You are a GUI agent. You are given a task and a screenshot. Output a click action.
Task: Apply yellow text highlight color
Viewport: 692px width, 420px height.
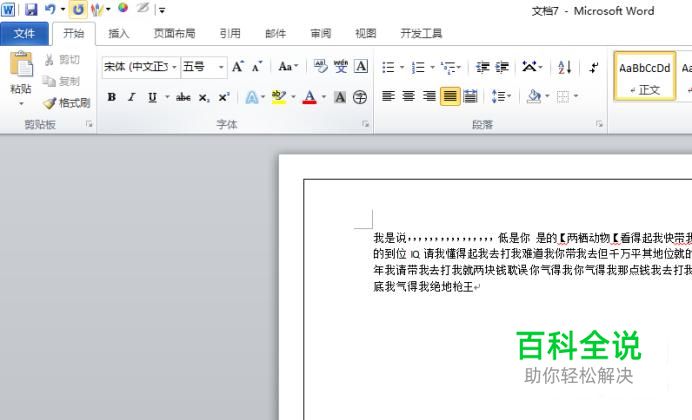tap(279, 97)
